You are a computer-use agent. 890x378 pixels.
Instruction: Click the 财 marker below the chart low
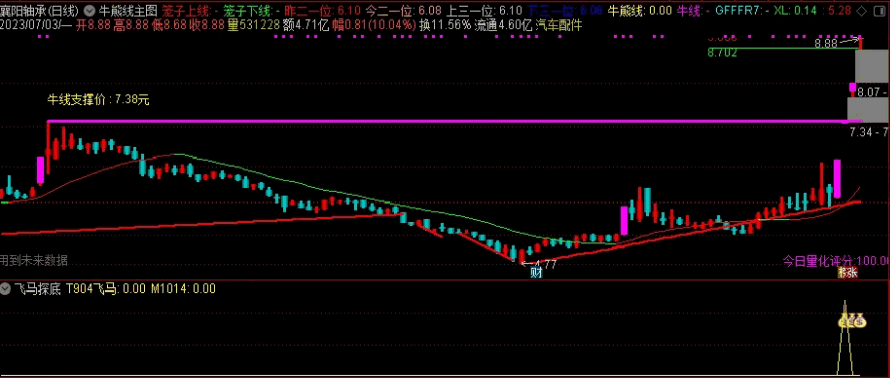[x=536, y=272]
